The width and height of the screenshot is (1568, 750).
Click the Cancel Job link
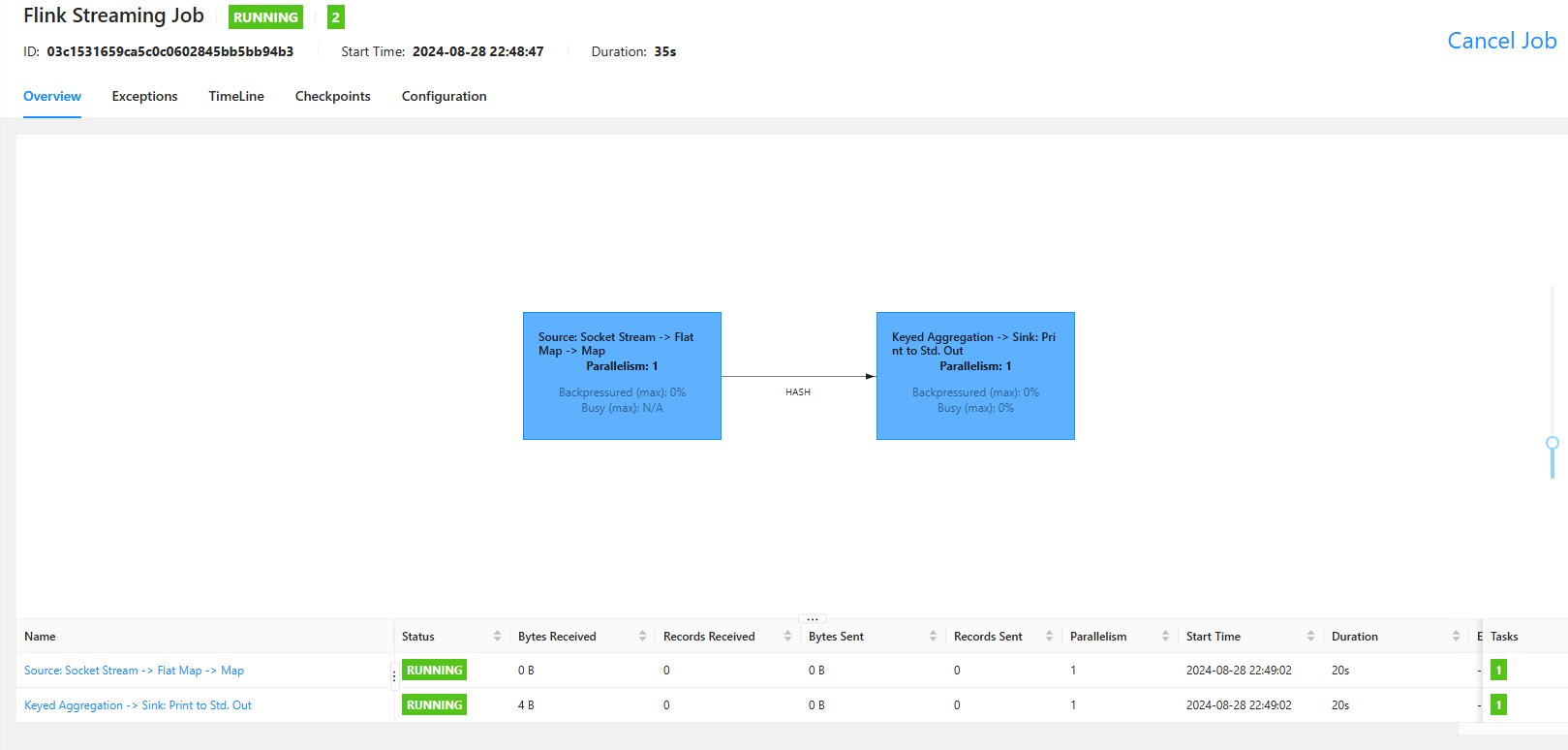click(1502, 41)
